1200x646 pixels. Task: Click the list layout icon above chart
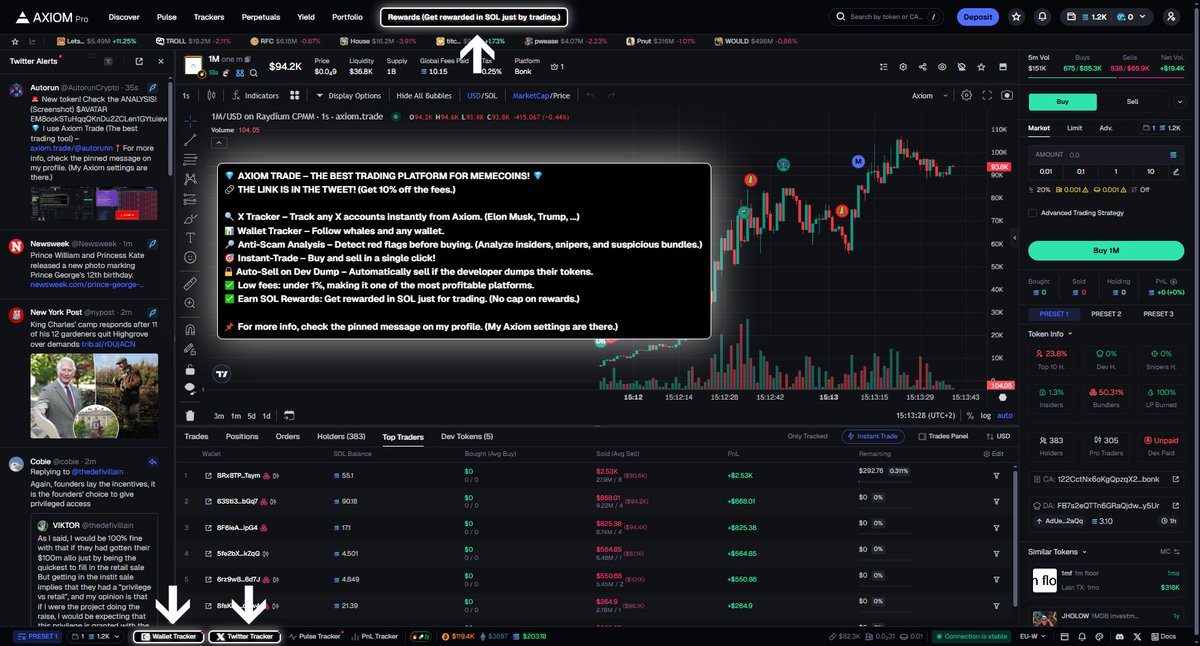coord(883,67)
